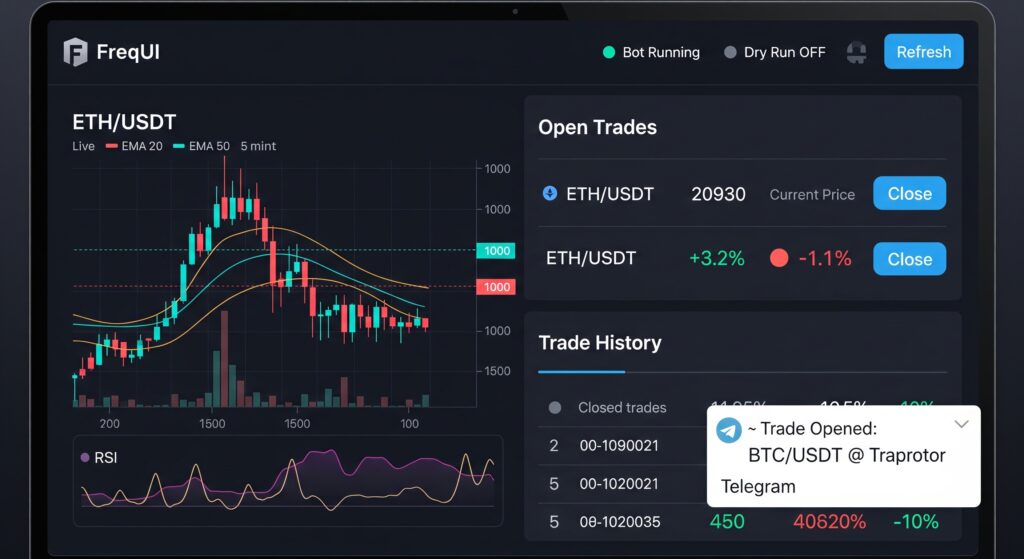
Task: Click the red circle beside -1.1%
Action: tap(779, 258)
